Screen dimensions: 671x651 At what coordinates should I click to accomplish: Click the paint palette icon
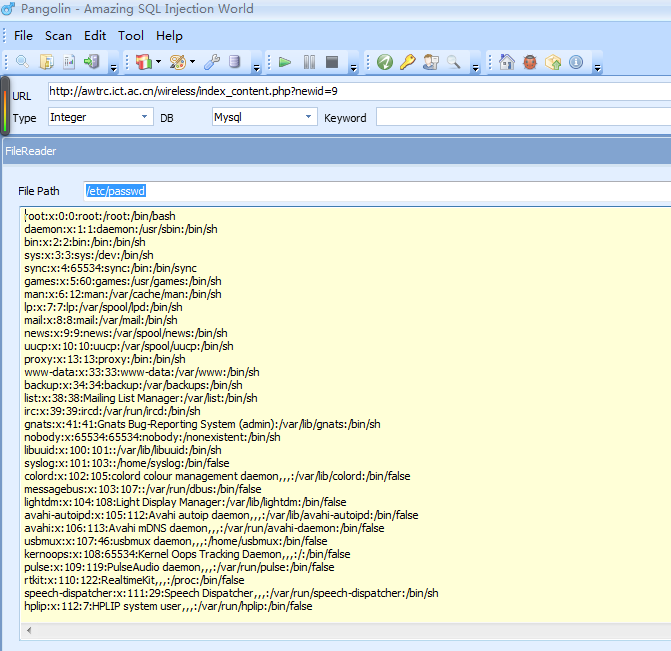(178, 62)
